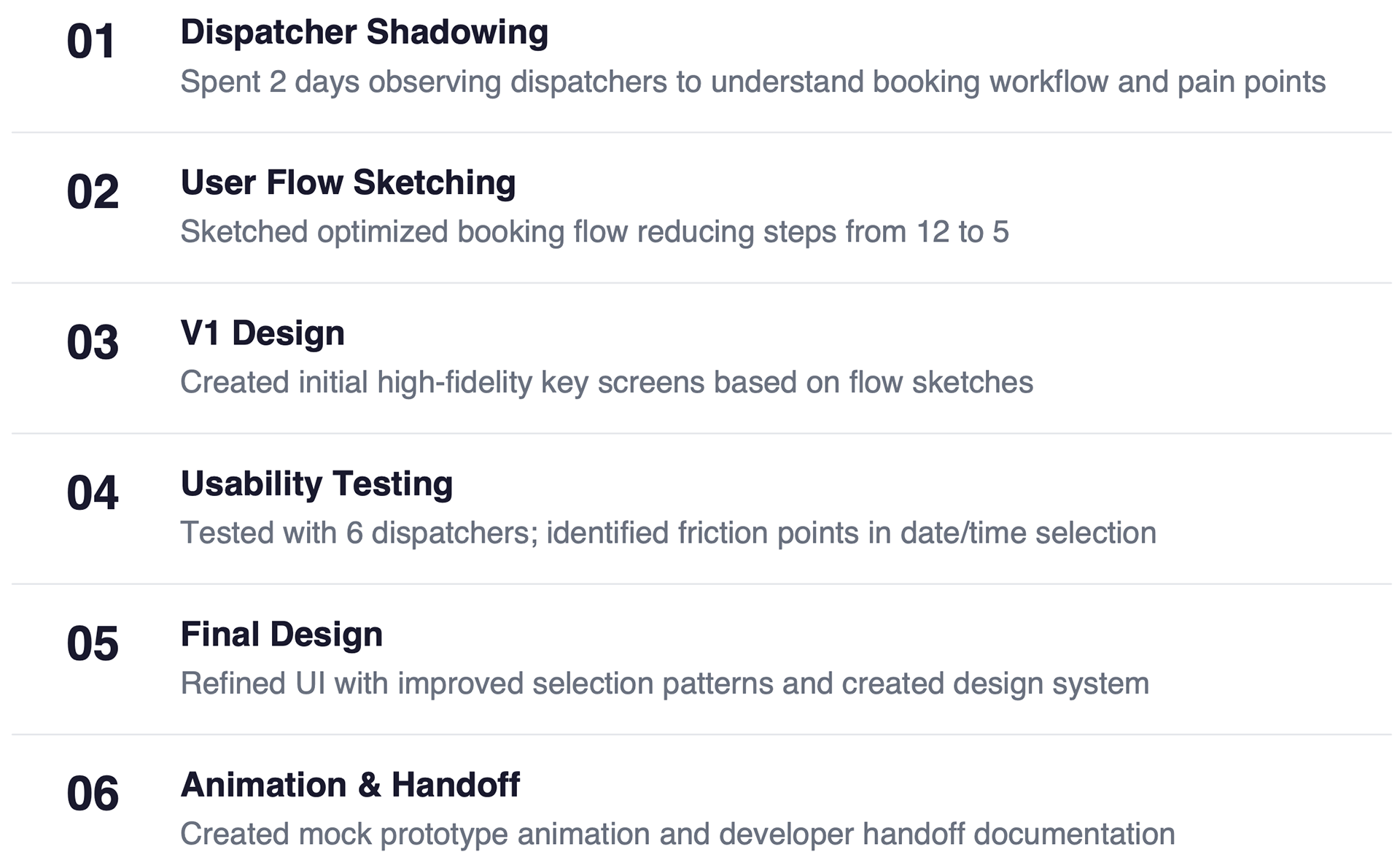Image resolution: width=1400 pixels, height=860 pixels.
Task: Click the text about testing with 6 dispatchers
Action: (x=668, y=533)
